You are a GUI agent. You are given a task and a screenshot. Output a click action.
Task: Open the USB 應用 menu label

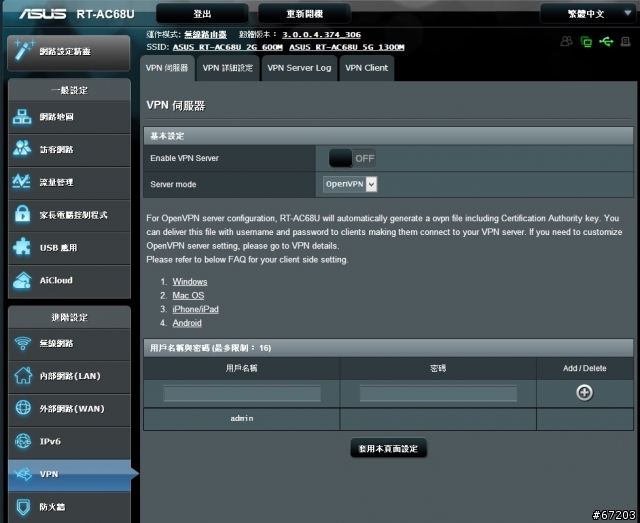(58, 248)
